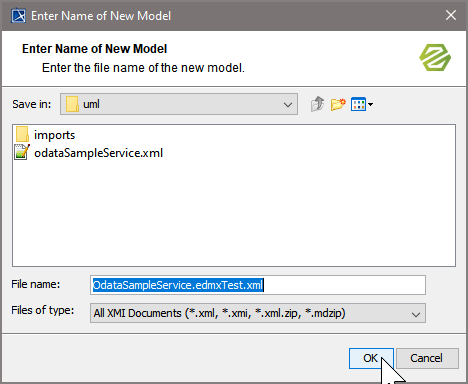The image size is (468, 384).
Task: Close the Enter Name of New Model dialog
Action: [x=451, y=15]
